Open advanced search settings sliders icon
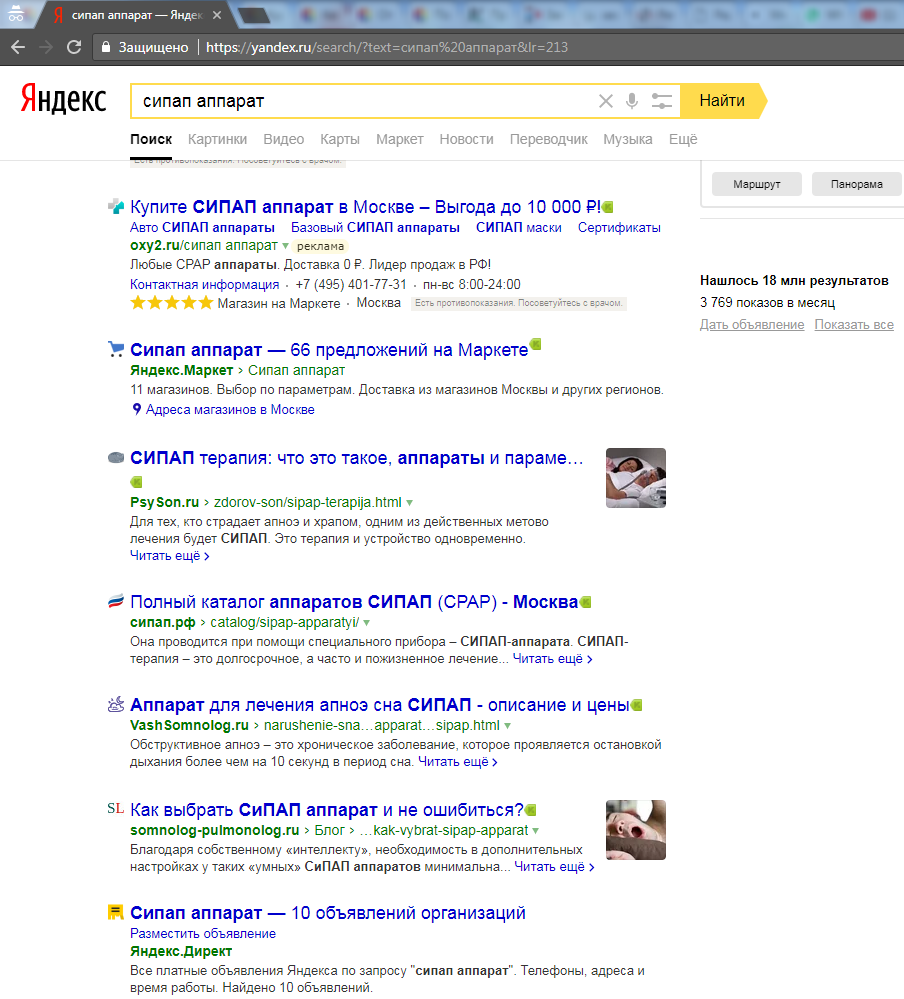 click(x=661, y=101)
